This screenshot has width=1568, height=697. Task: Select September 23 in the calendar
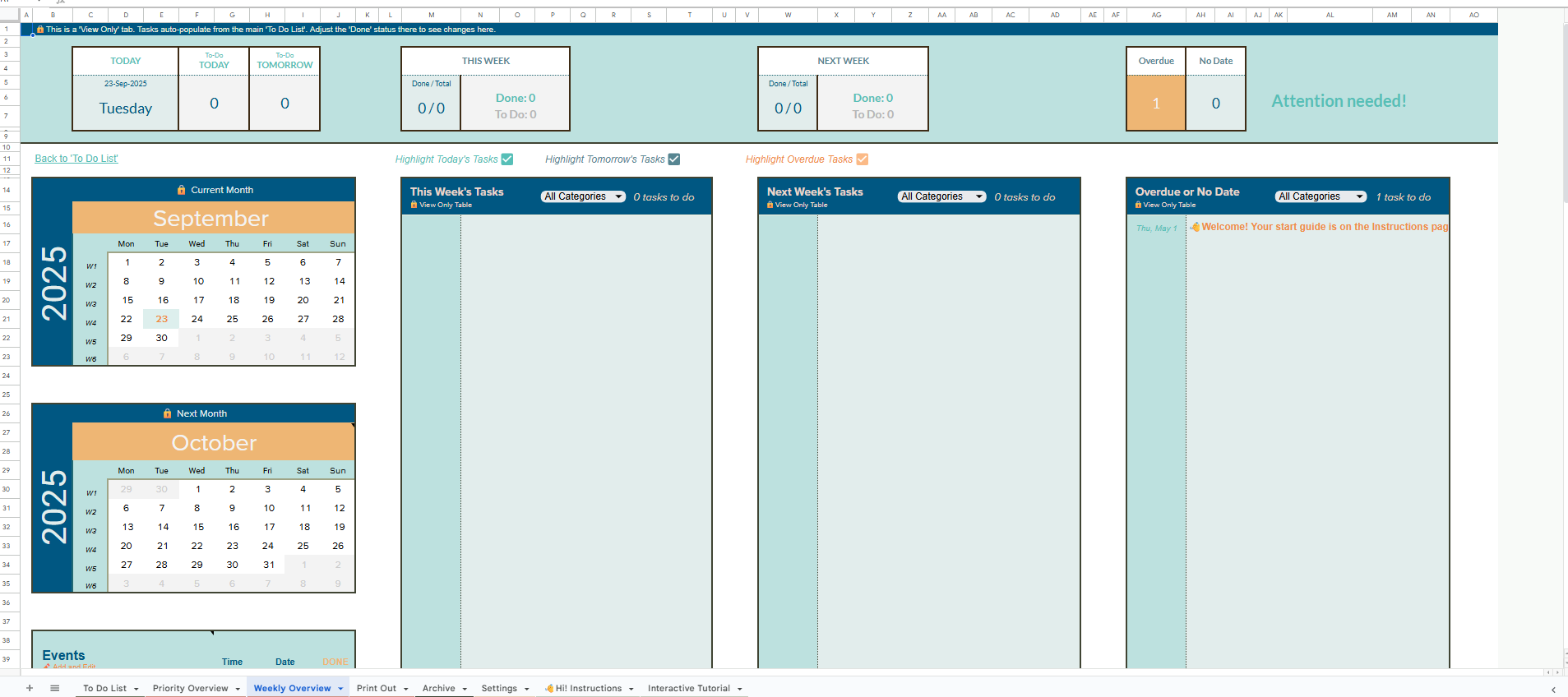point(162,319)
